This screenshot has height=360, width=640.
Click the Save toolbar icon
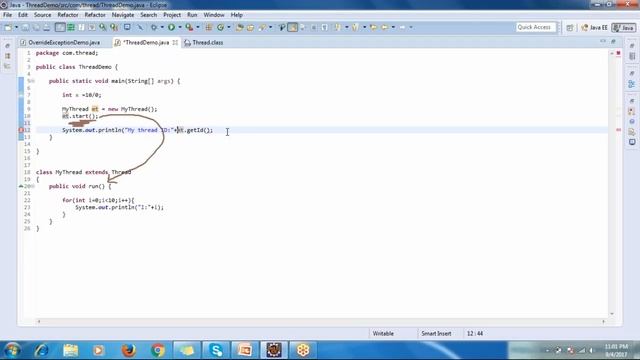tap(25, 27)
